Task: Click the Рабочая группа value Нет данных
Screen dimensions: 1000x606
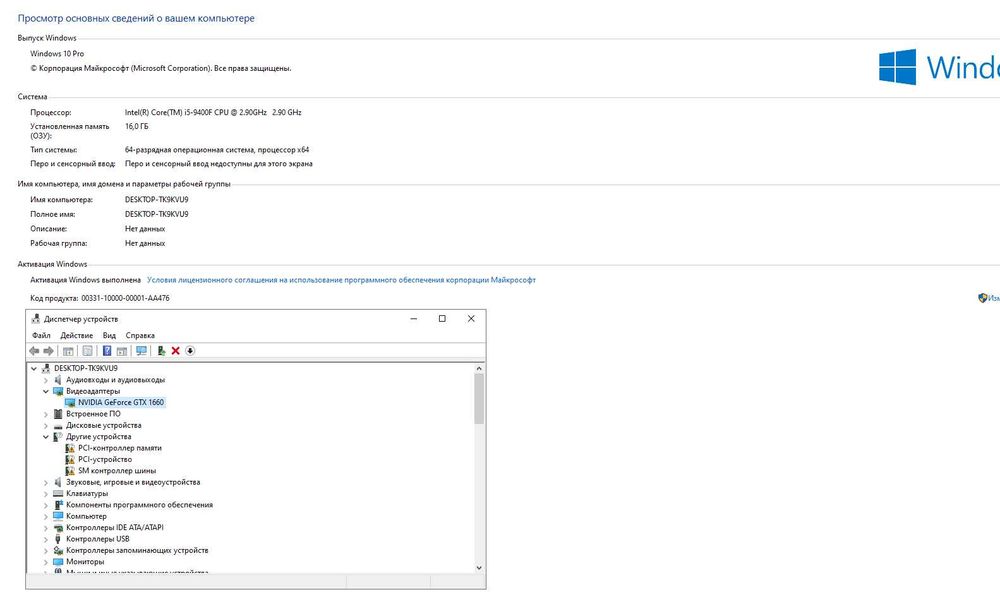Action: click(145, 244)
